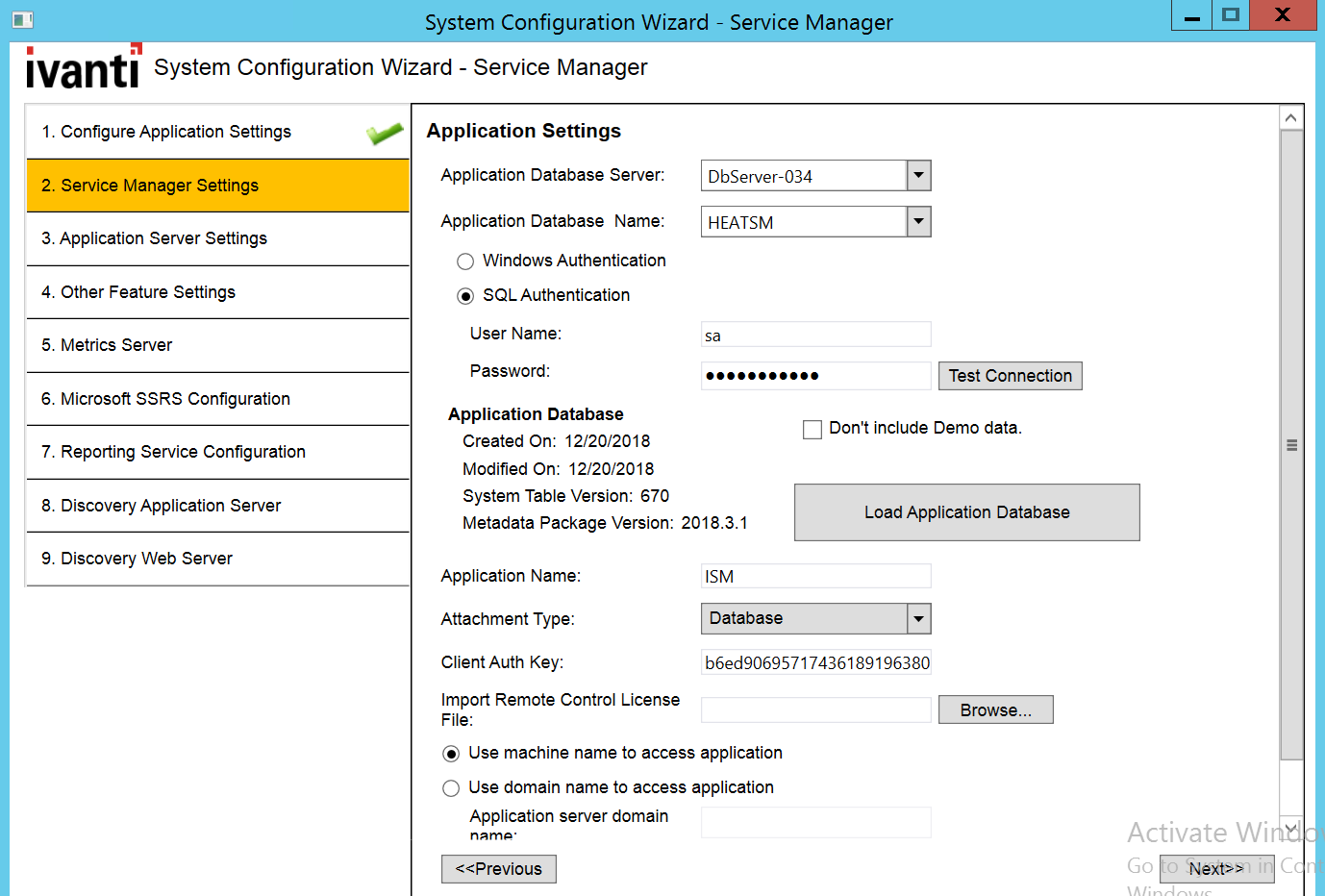Image resolution: width=1325 pixels, height=896 pixels.
Task: Select the Windows Authentication radio button
Action: [x=464, y=261]
